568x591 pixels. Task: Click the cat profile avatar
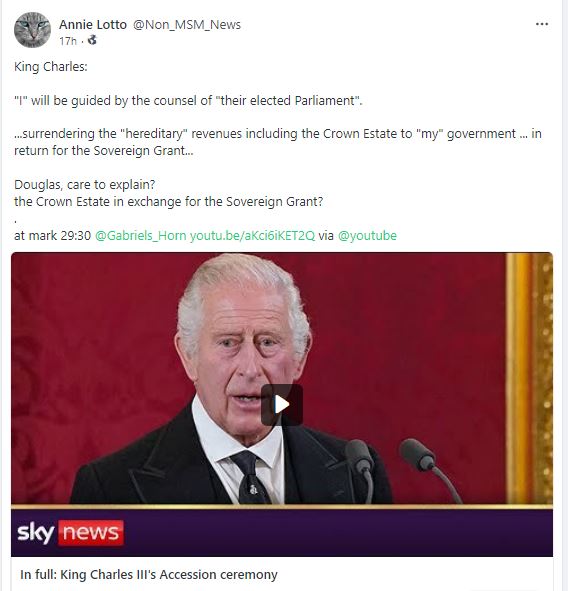32,30
